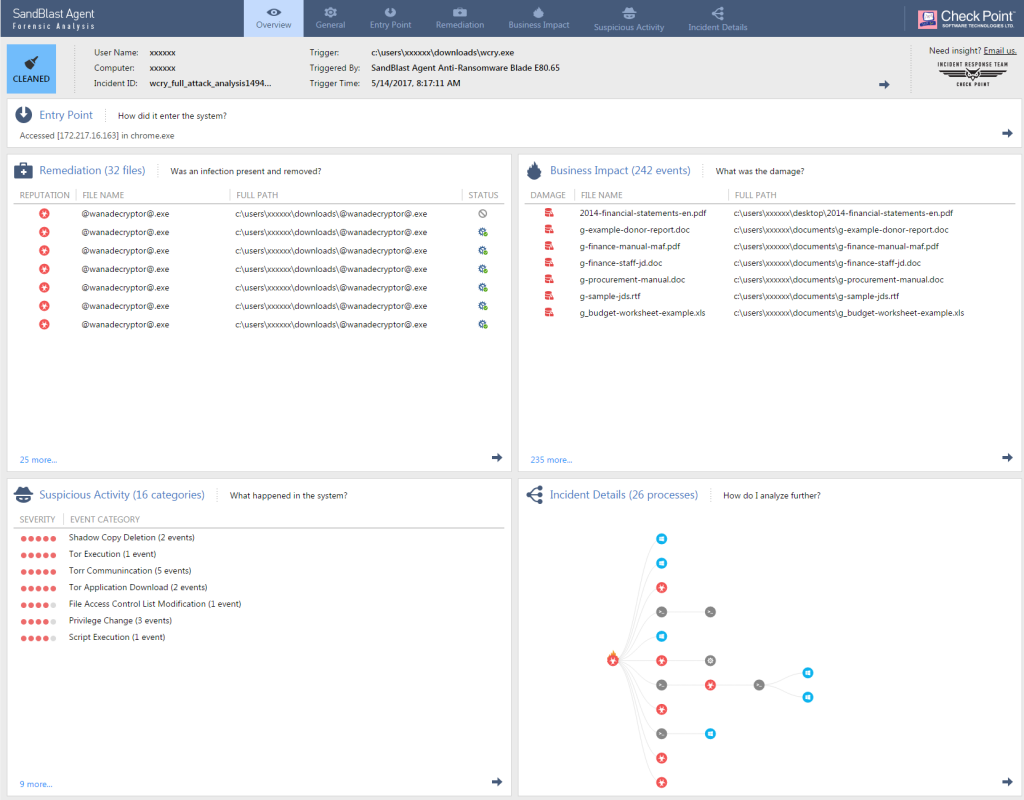Viewport: 1024px width, 800px height.
Task: Open the "Entry Point" heading link
Action: click(x=66, y=115)
